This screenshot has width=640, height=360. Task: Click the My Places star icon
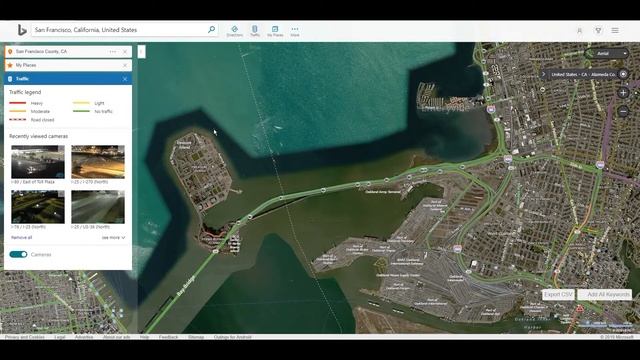point(10,65)
